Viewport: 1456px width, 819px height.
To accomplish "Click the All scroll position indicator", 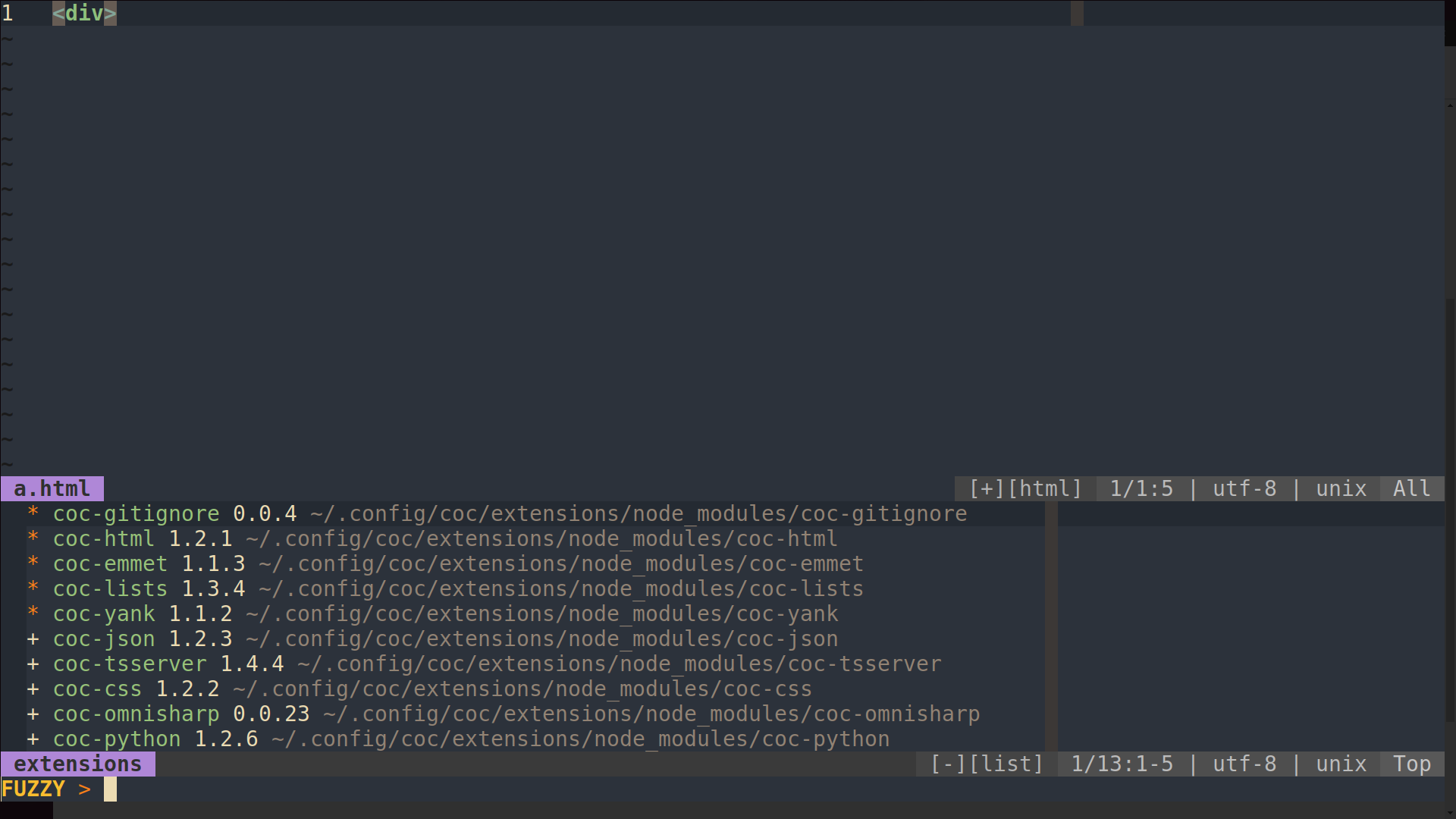I will [x=1411, y=488].
